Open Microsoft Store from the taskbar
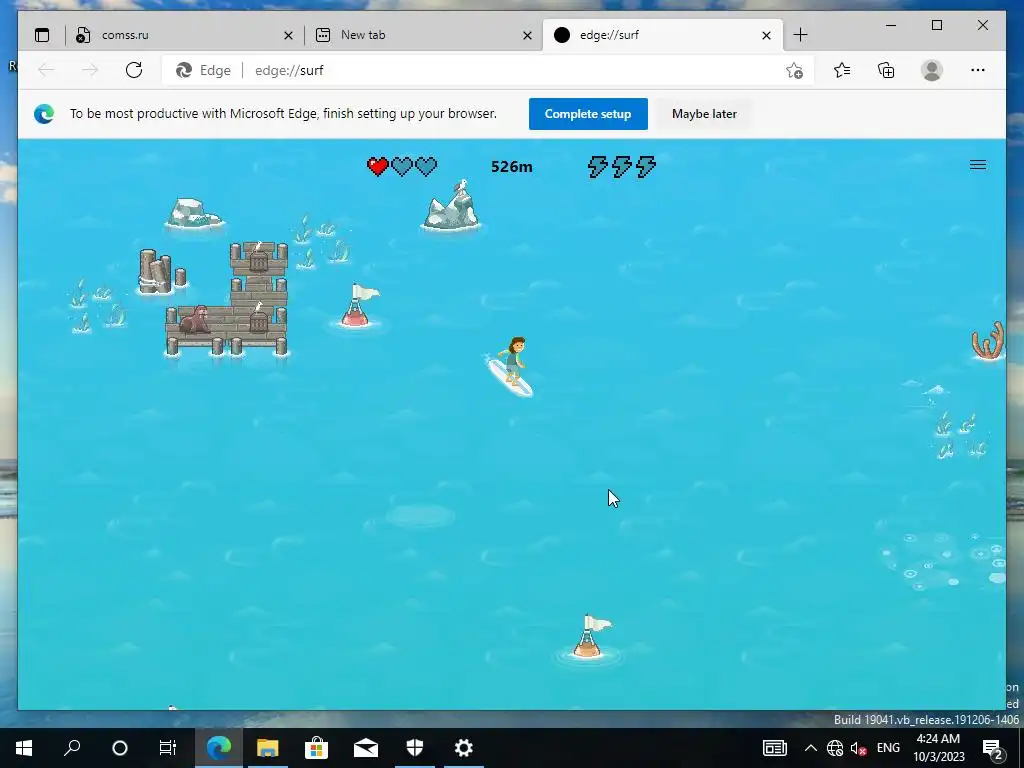 click(317, 748)
